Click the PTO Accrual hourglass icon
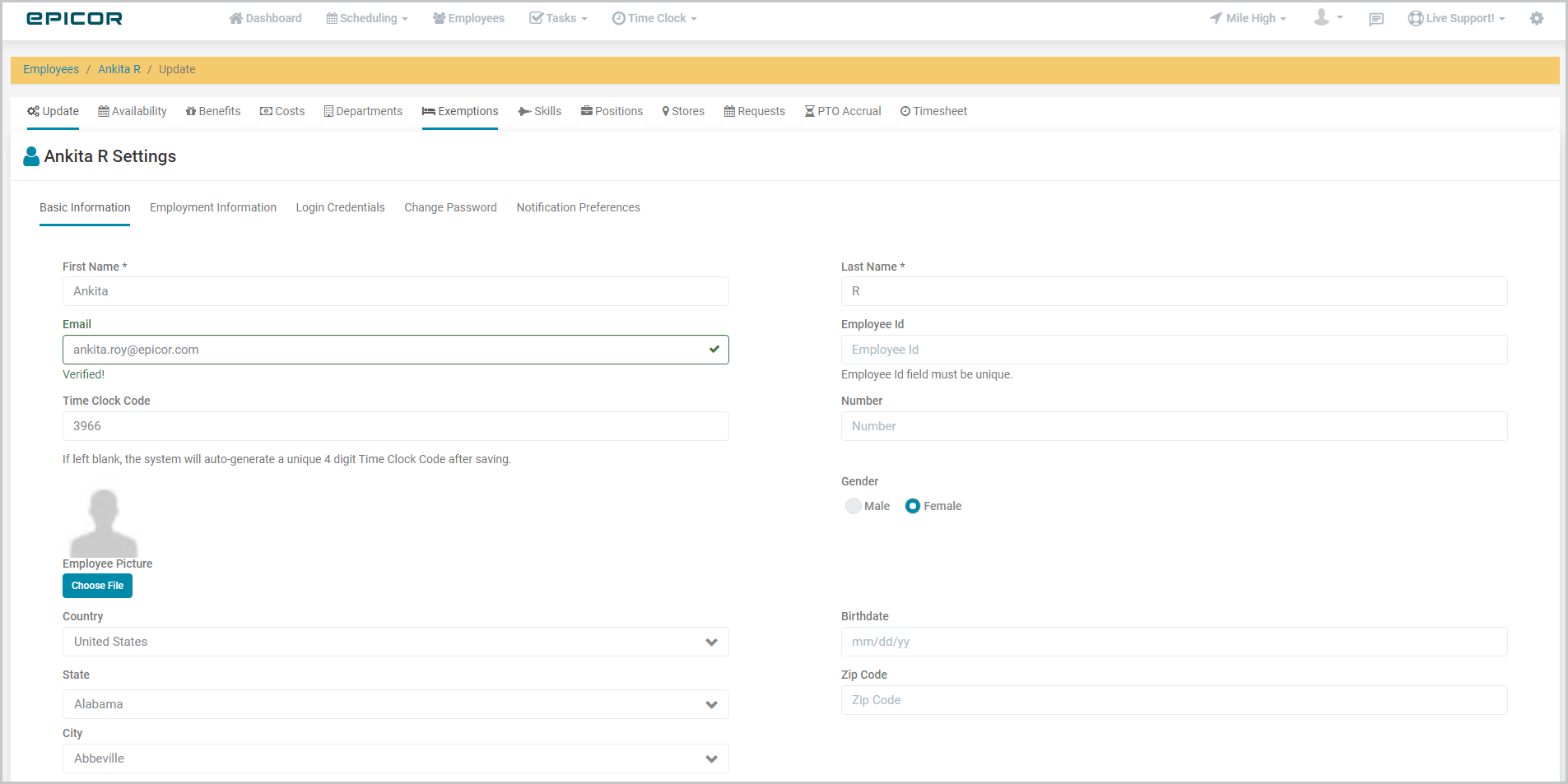Screen dimensions: 1568x784 810,111
